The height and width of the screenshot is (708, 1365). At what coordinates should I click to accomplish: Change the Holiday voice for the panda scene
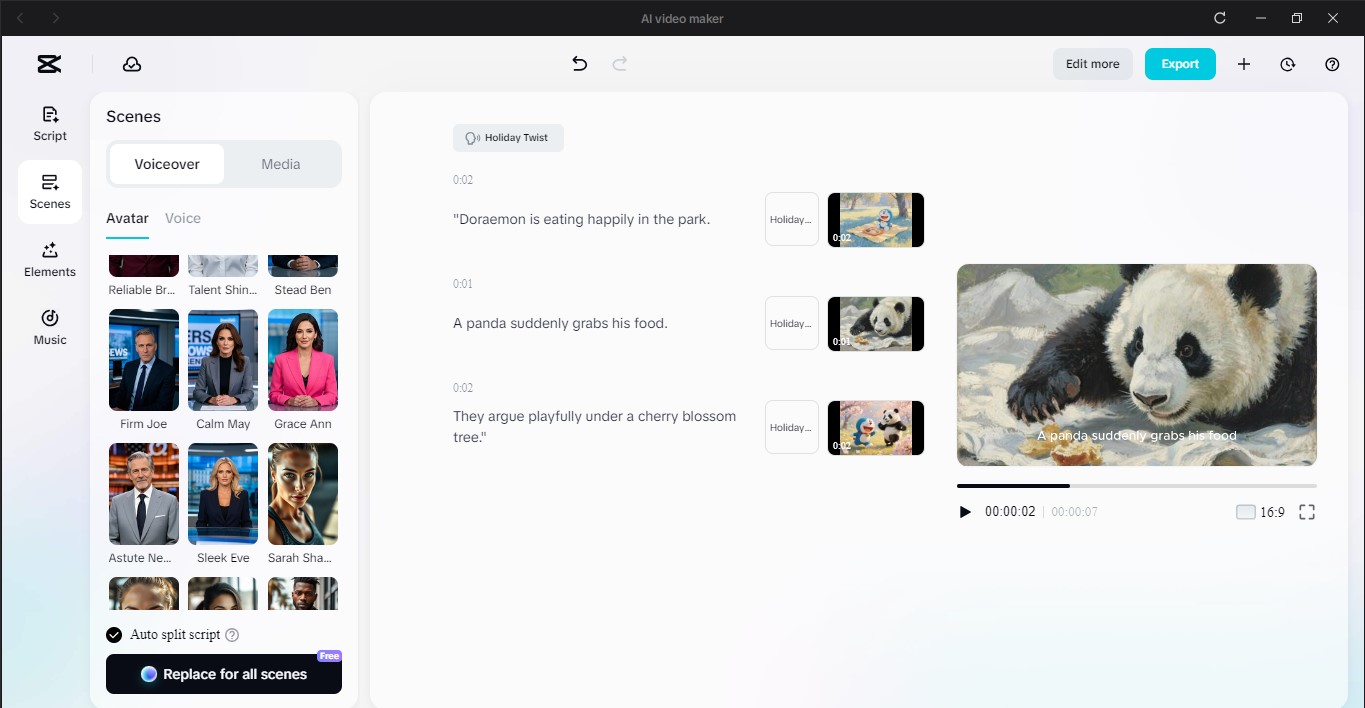tap(791, 322)
